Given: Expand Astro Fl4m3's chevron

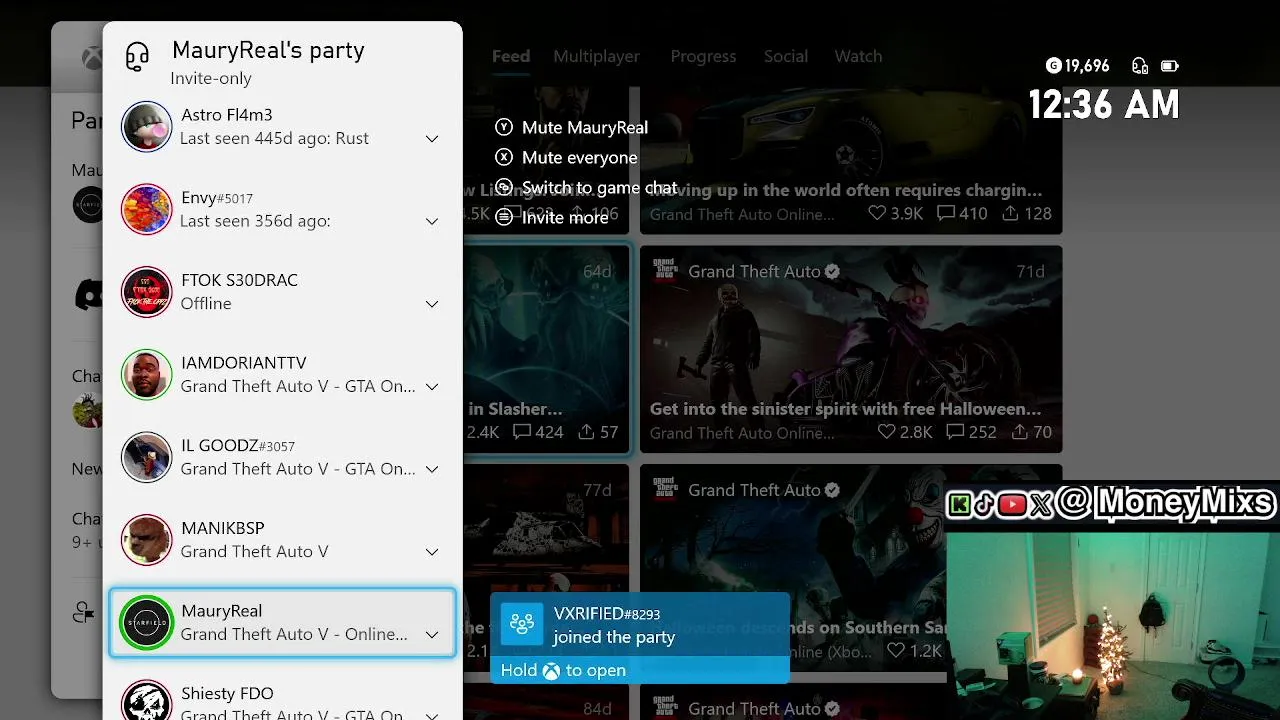Looking at the screenshot, I should tap(432, 139).
